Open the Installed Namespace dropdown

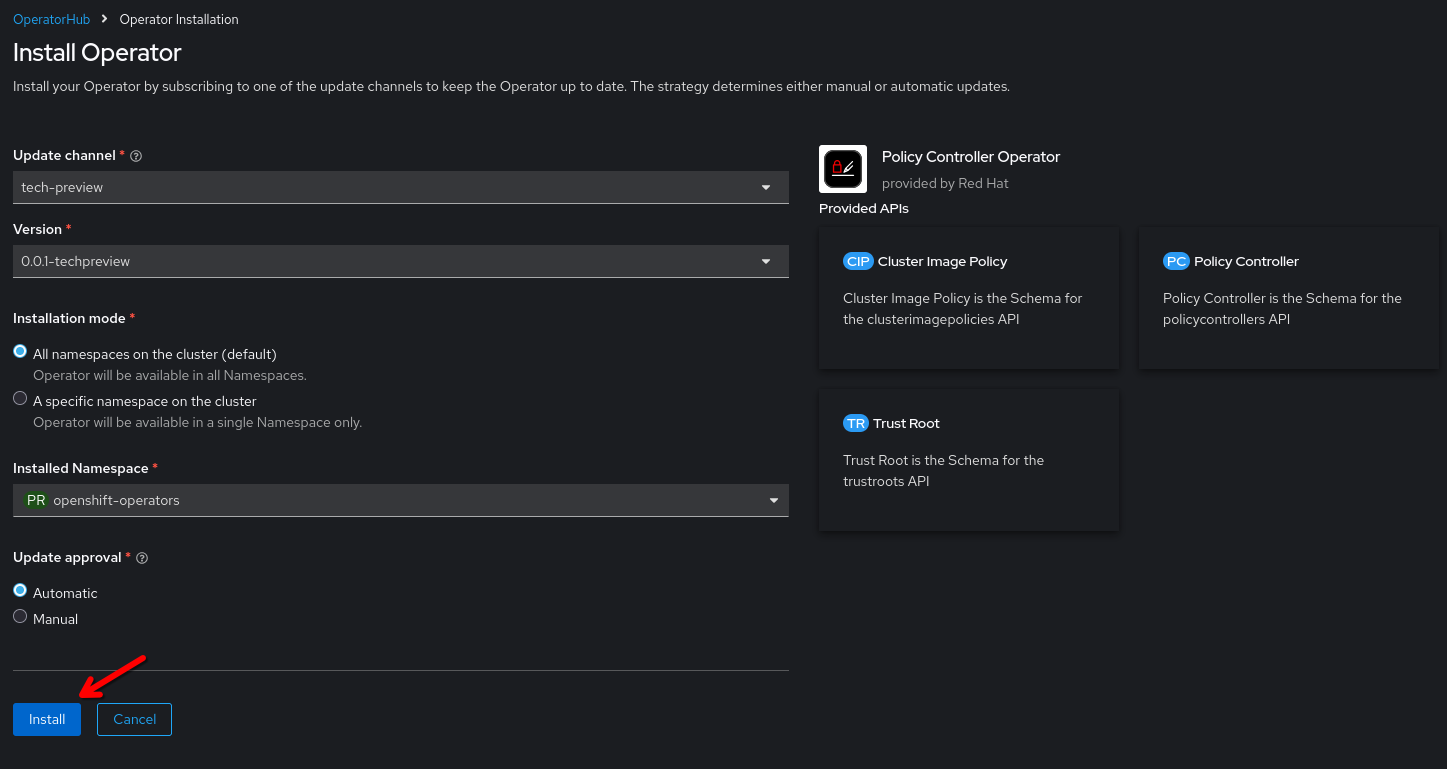(400, 500)
